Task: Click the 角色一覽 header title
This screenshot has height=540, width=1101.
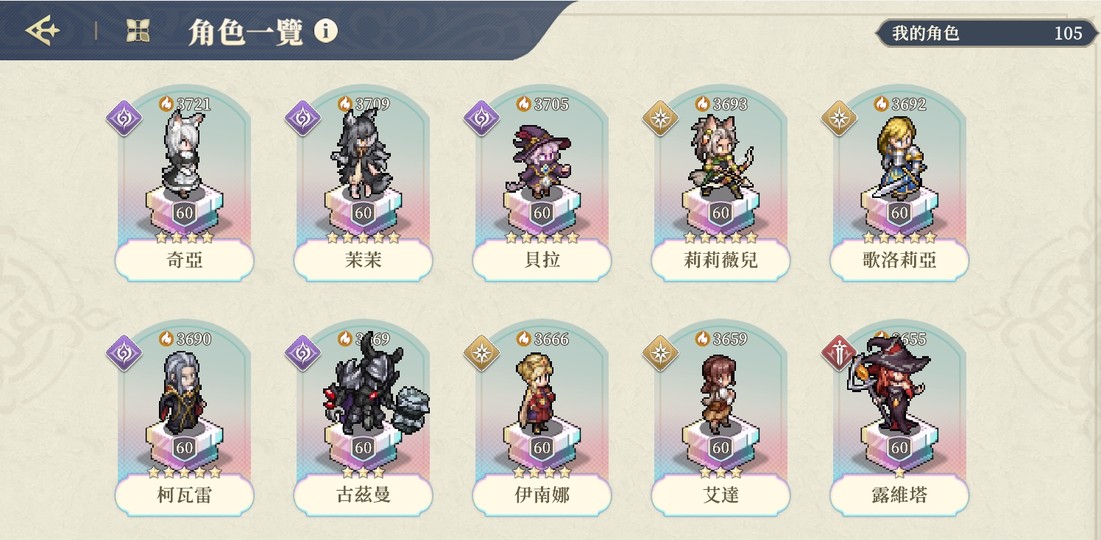Action: (246, 32)
